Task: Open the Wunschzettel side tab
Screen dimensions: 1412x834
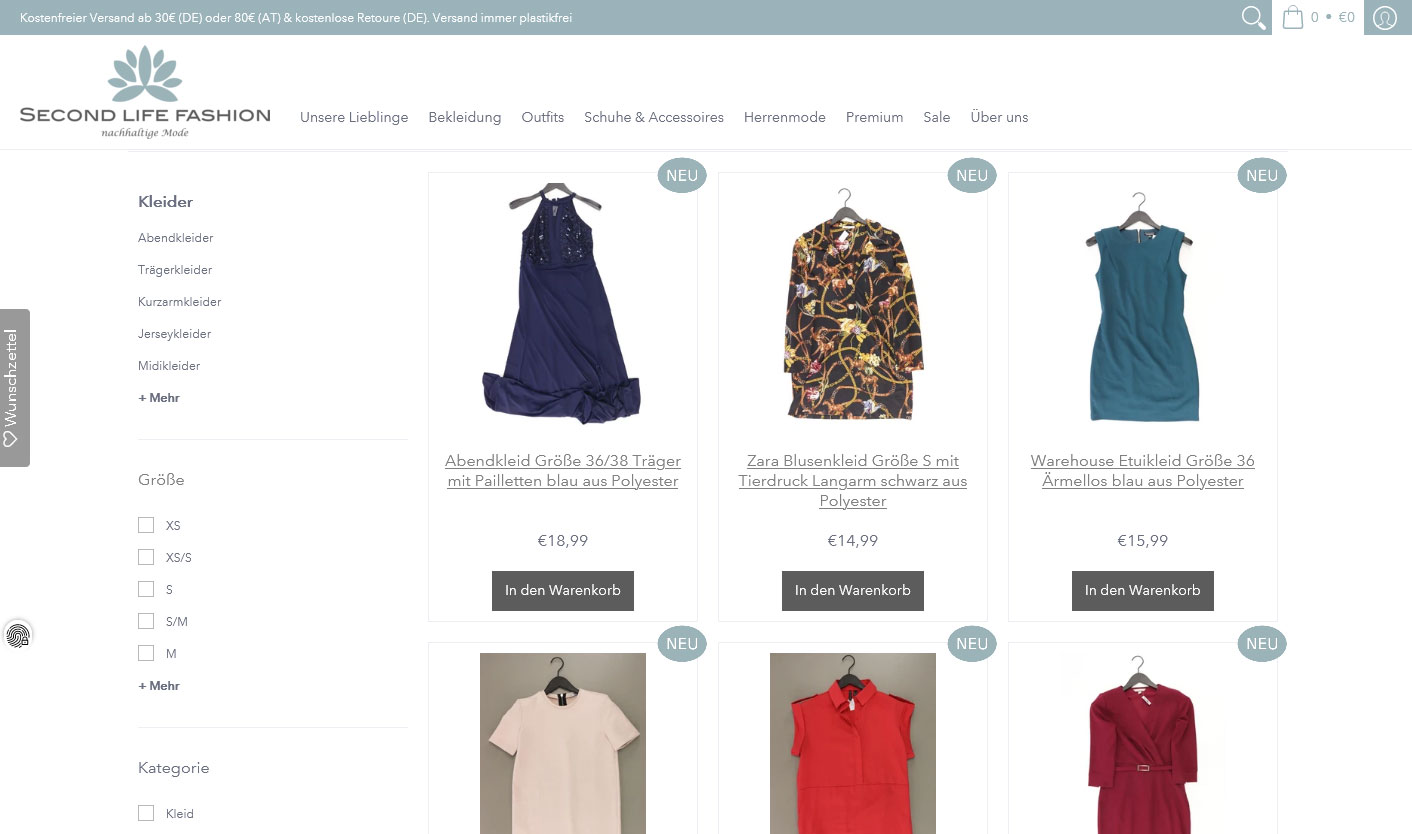Action: 14,388
